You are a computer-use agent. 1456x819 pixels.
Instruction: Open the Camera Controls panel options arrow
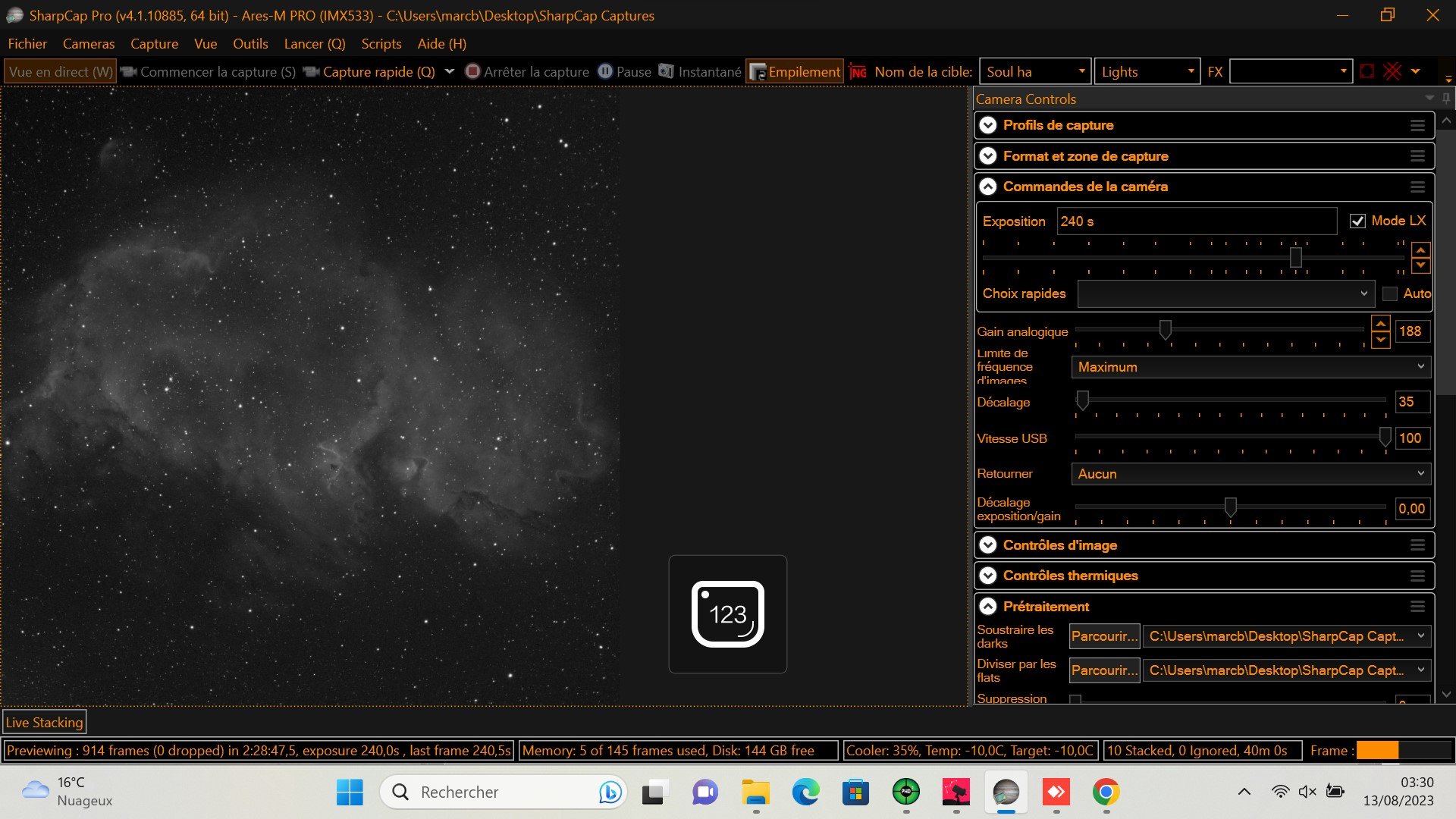1429,99
